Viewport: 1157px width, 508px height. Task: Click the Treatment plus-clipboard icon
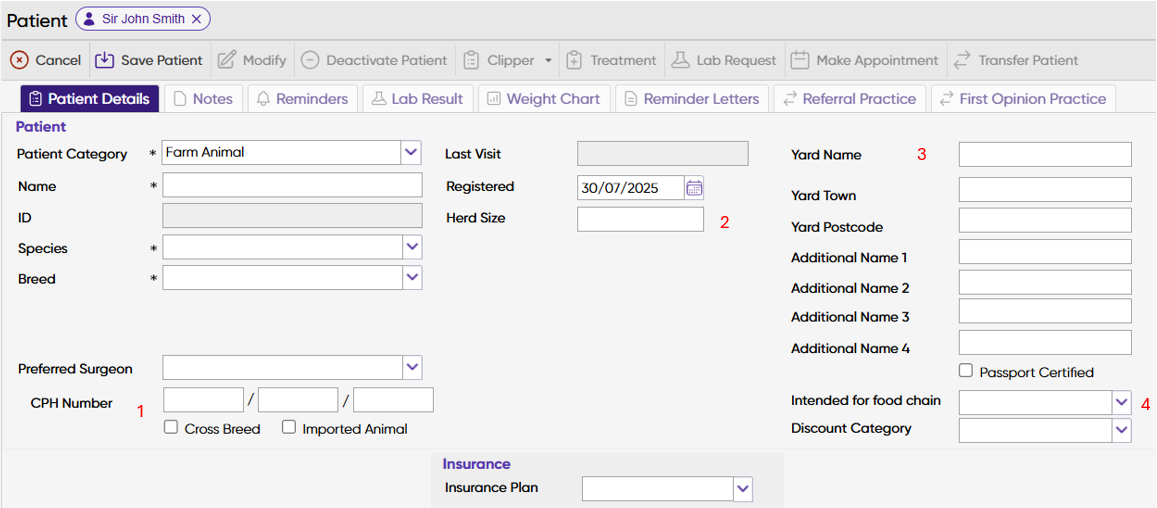click(x=574, y=61)
